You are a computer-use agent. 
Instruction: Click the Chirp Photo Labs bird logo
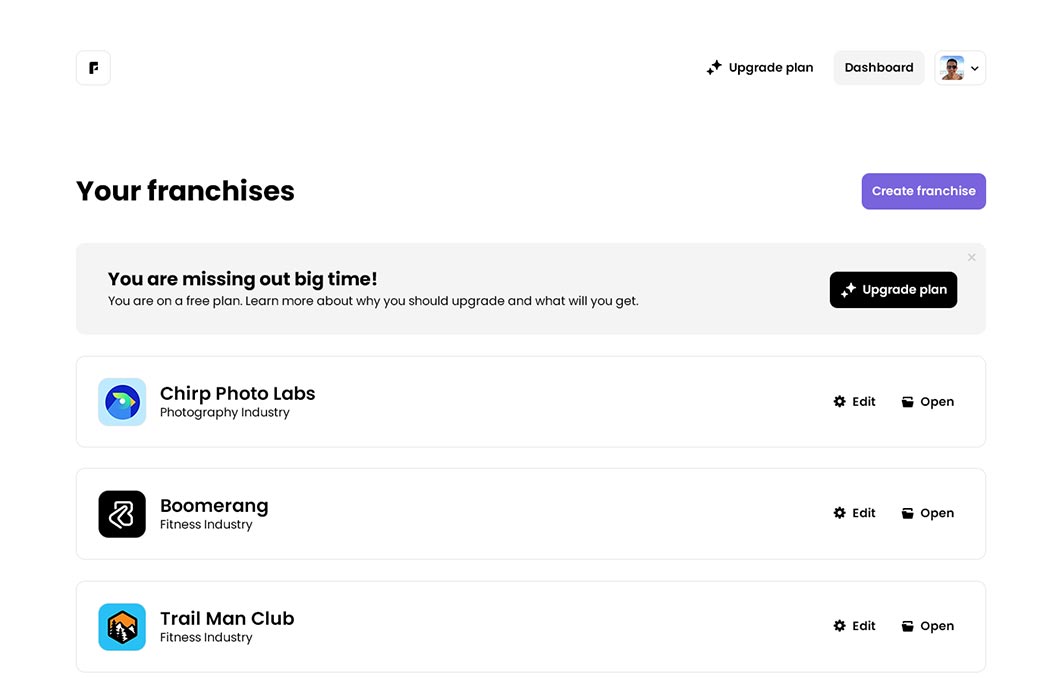122,402
